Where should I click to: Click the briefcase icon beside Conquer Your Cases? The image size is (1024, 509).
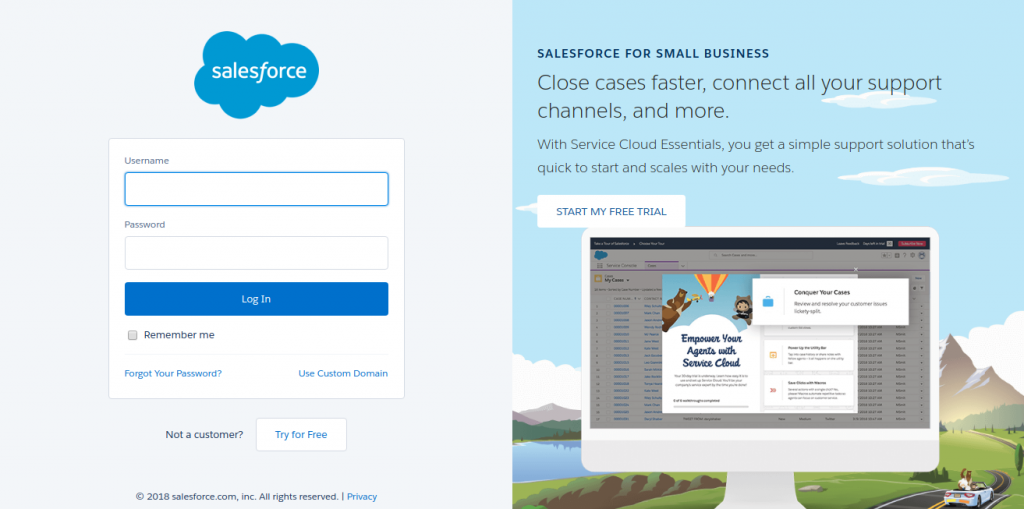[768, 302]
